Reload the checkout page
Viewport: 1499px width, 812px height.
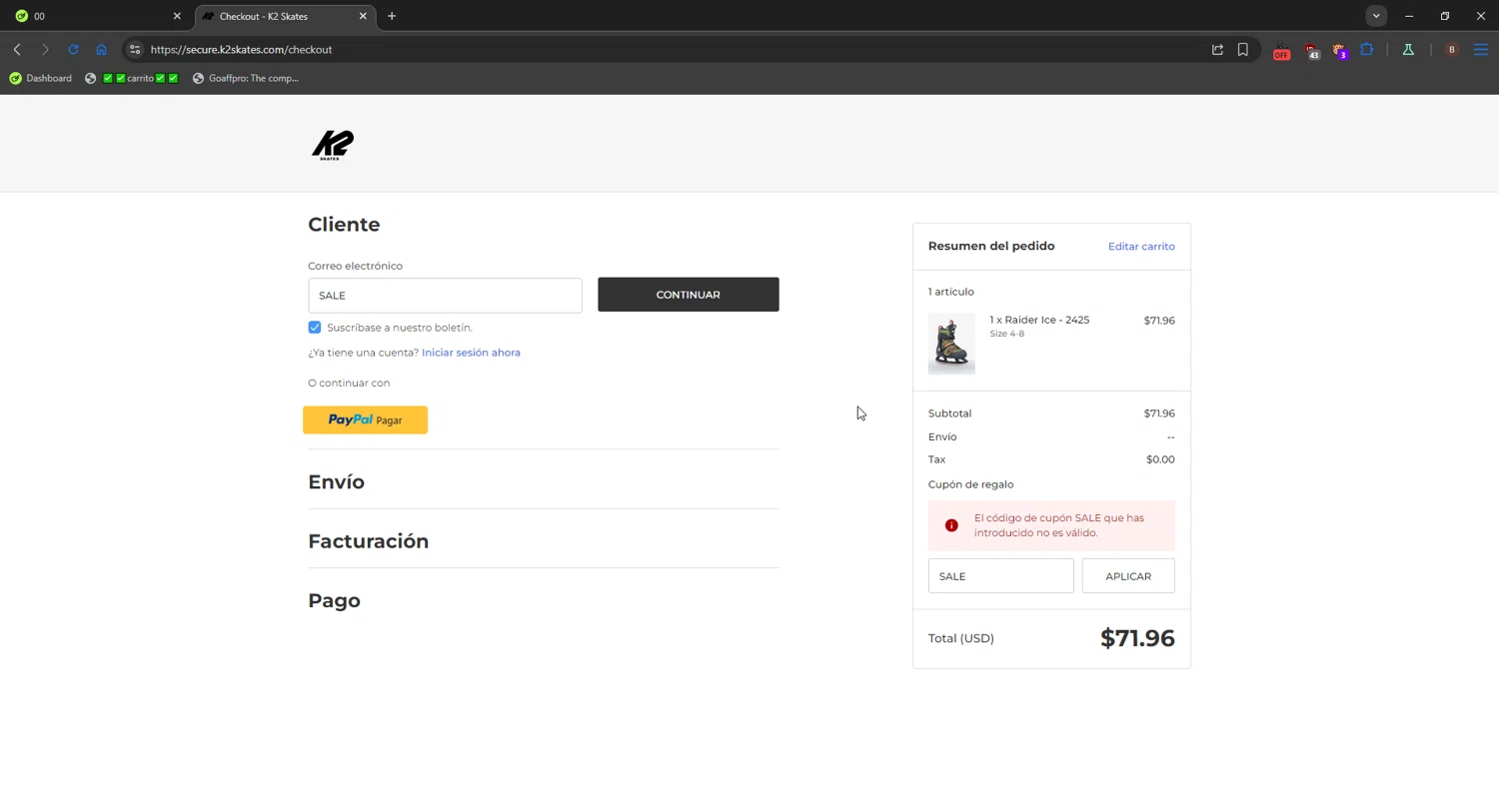coord(73,49)
